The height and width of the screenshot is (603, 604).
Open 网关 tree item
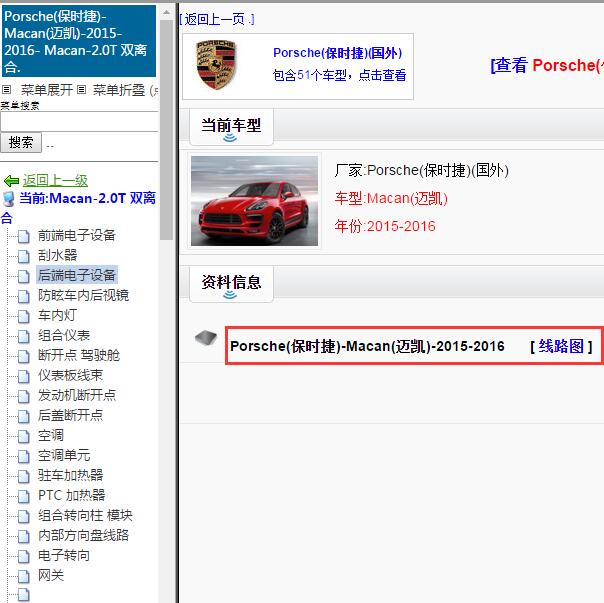click(51, 576)
